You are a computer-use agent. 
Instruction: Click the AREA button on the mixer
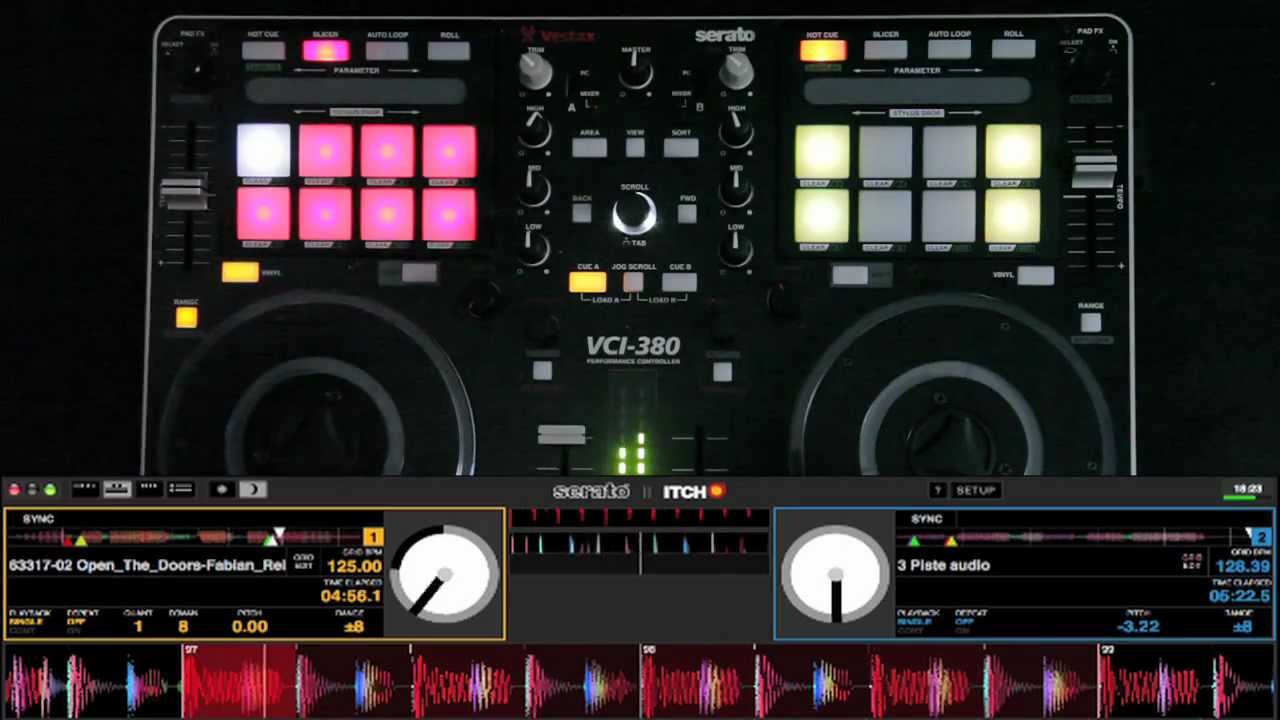coord(590,148)
